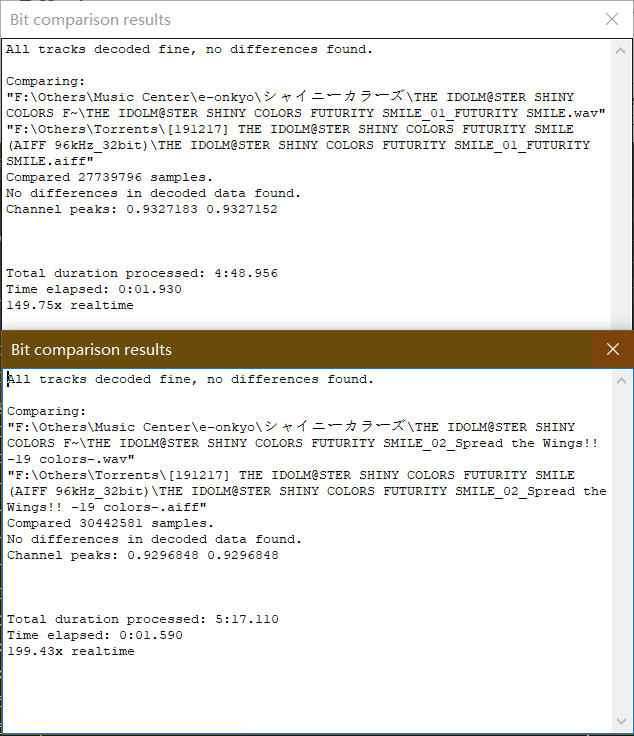The image size is (634, 736).
Task: Click the "Total duration processed: 4:48.956" line
Action: (142, 273)
